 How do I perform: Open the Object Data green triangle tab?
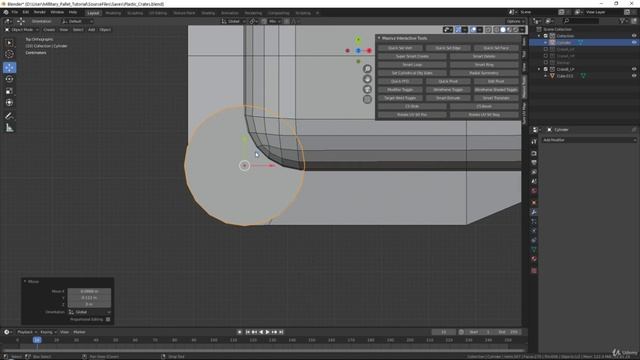tap(534, 249)
